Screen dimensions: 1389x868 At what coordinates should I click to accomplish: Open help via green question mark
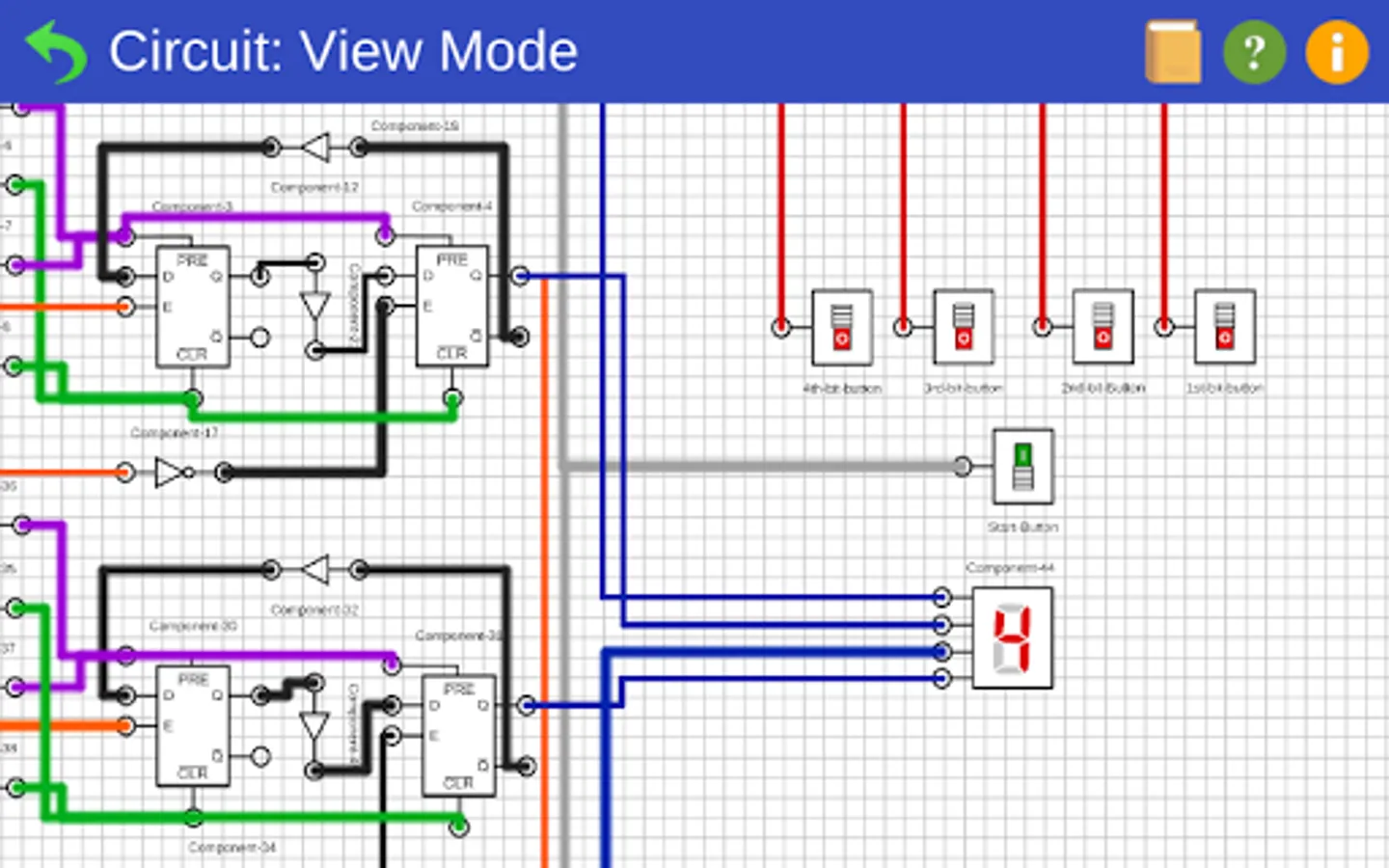pyautogui.click(x=1254, y=52)
